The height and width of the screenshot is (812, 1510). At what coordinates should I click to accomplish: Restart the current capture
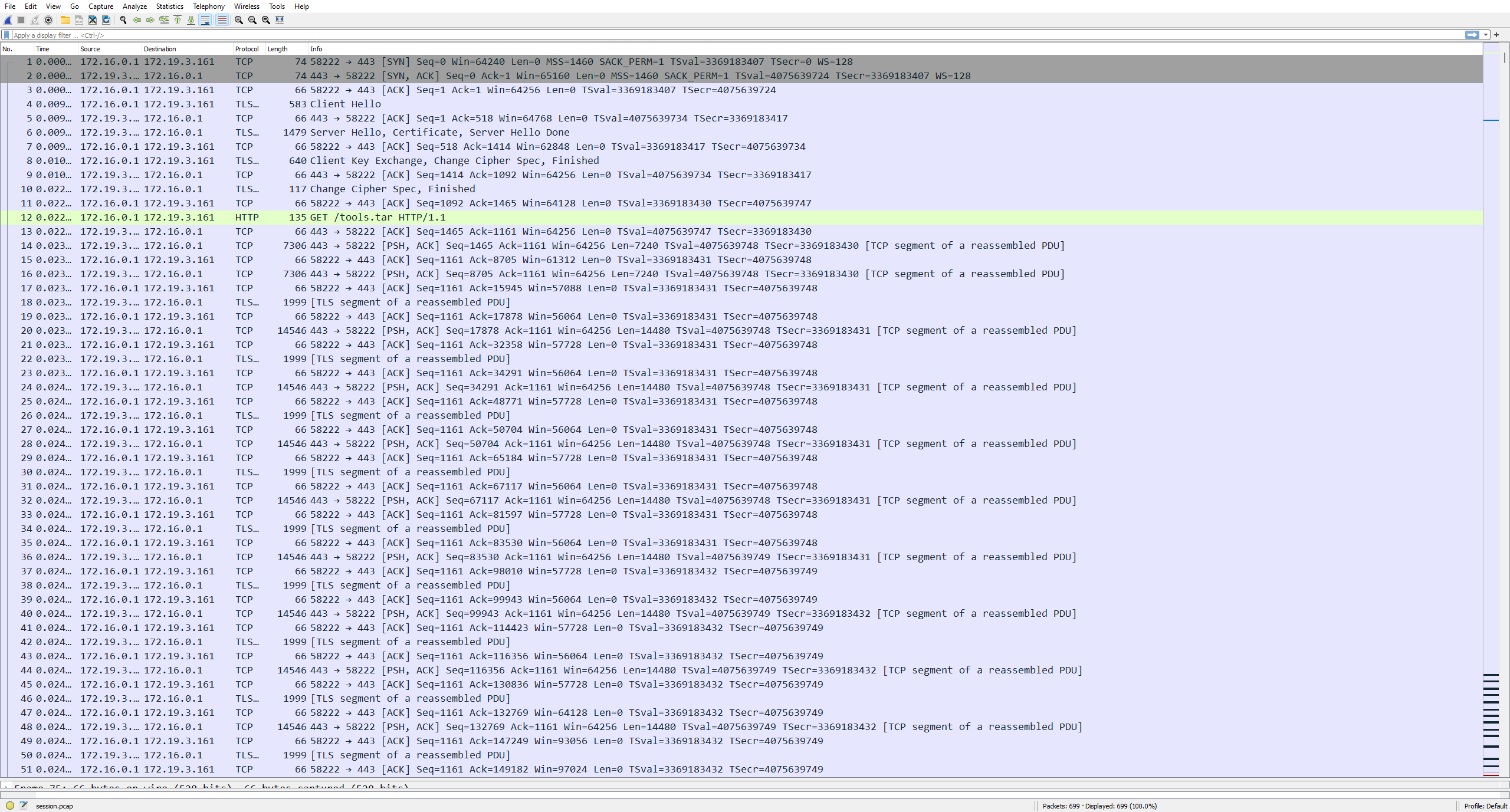(x=35, y=20)
